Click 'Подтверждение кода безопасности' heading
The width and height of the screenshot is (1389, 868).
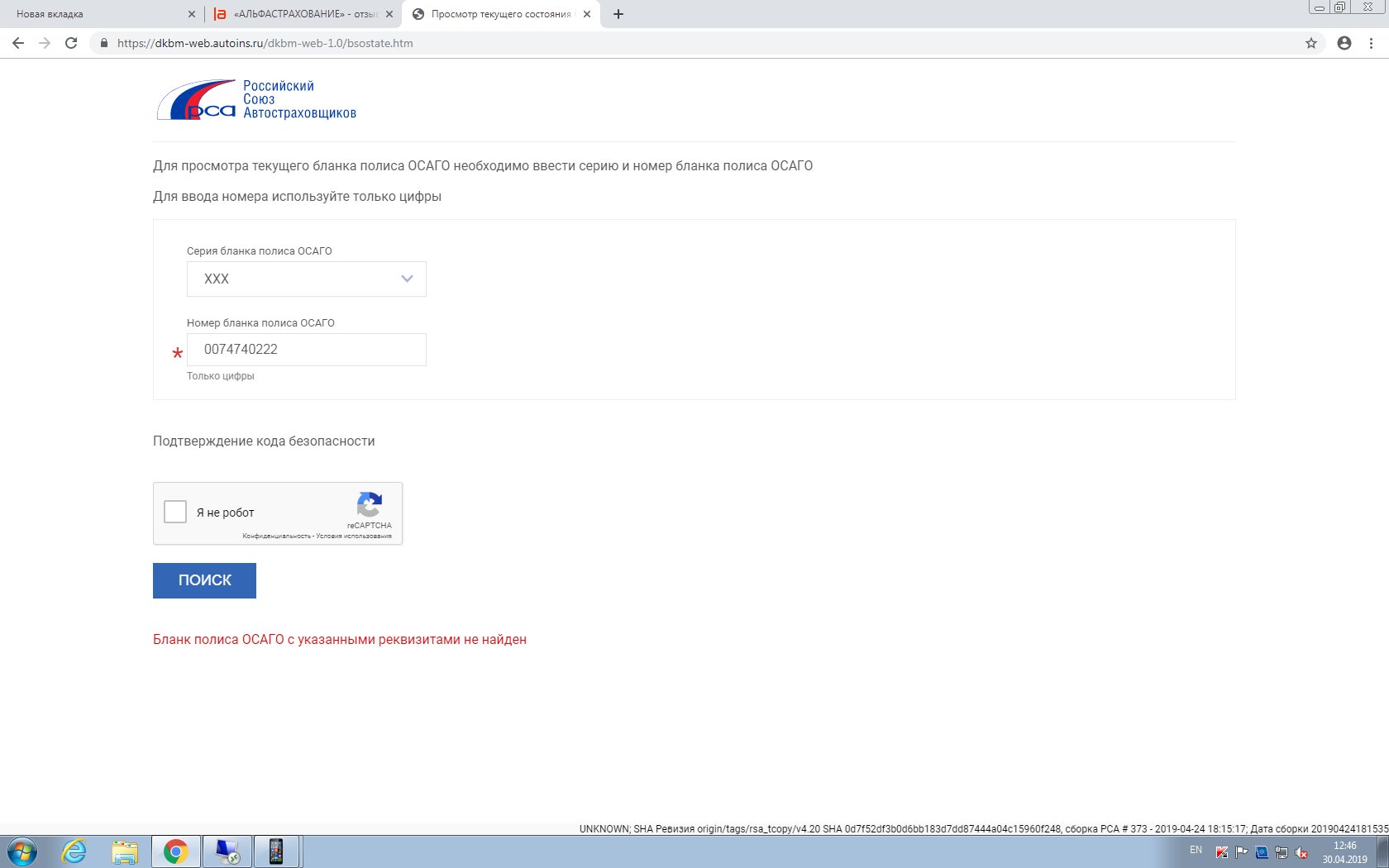tap(264, 441)
